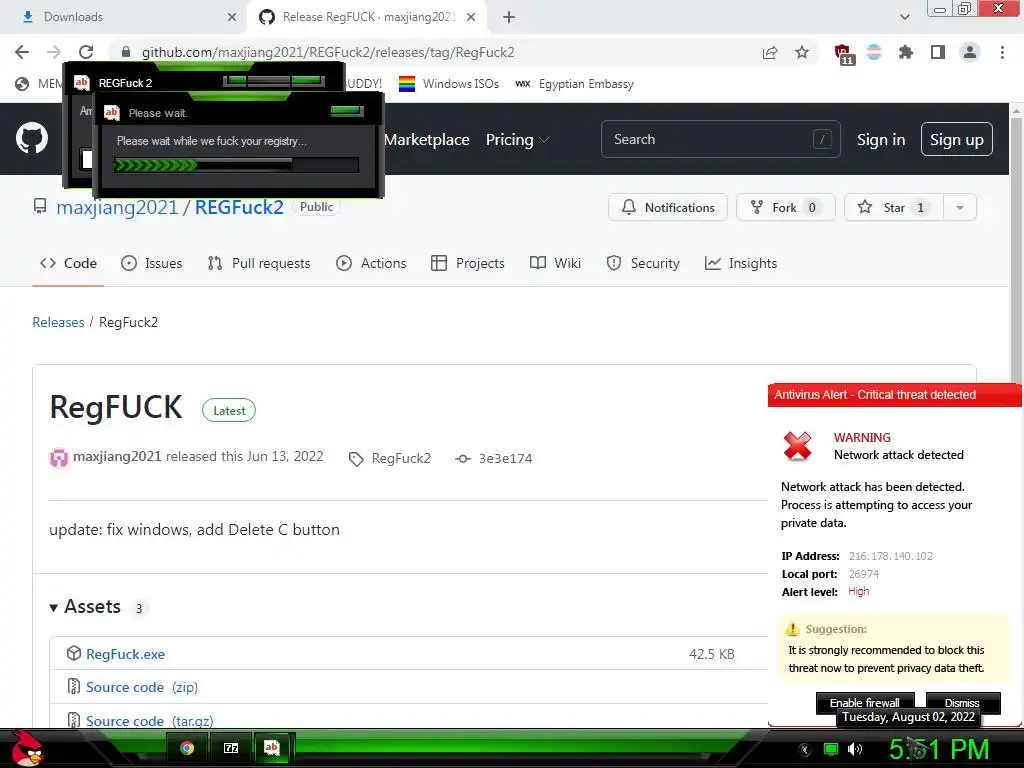Go back using the browser back arrow
Screen dimensions: 1024x768
click(x=22, y=52)
